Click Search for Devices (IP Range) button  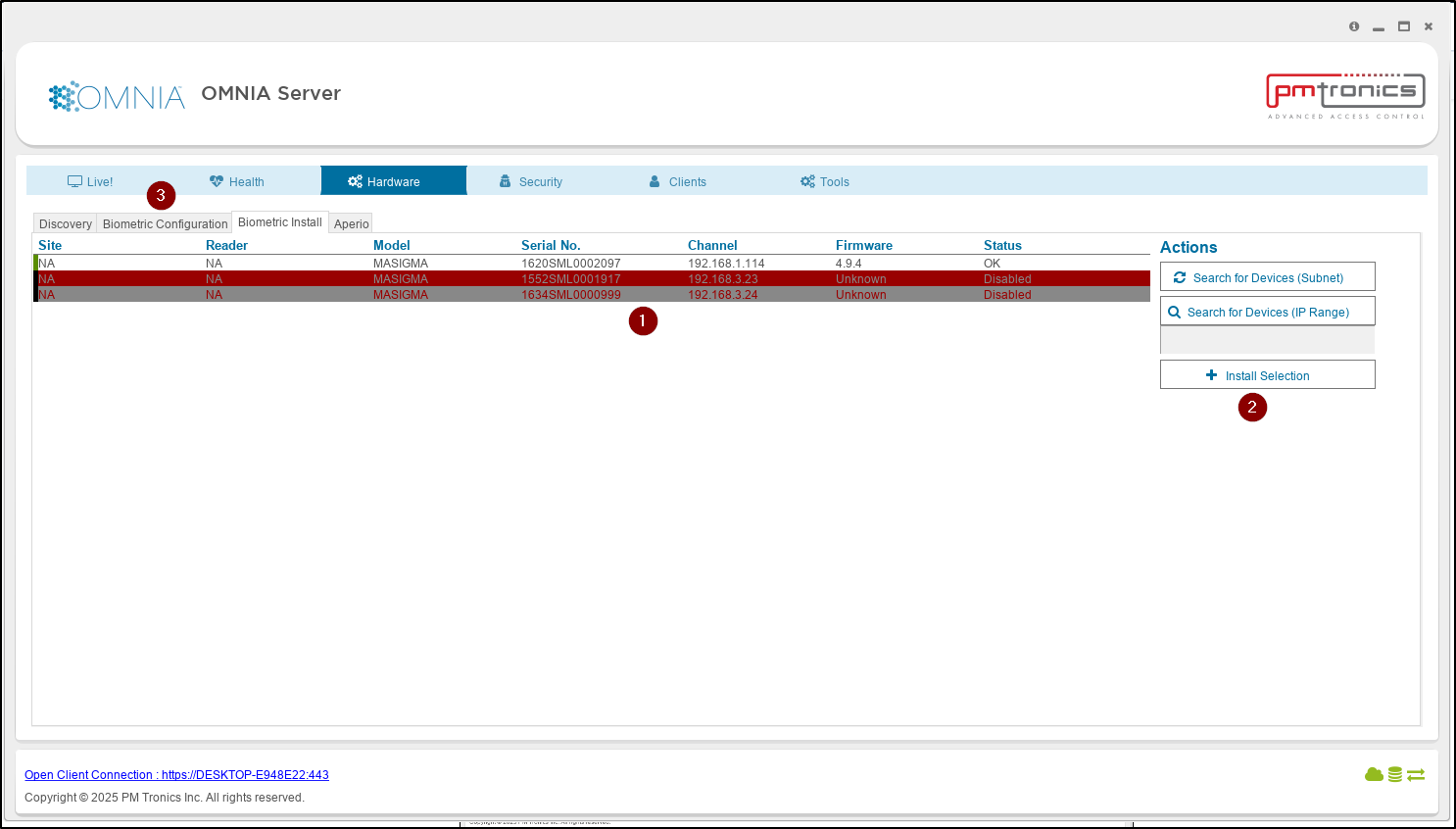[1268, 311]
